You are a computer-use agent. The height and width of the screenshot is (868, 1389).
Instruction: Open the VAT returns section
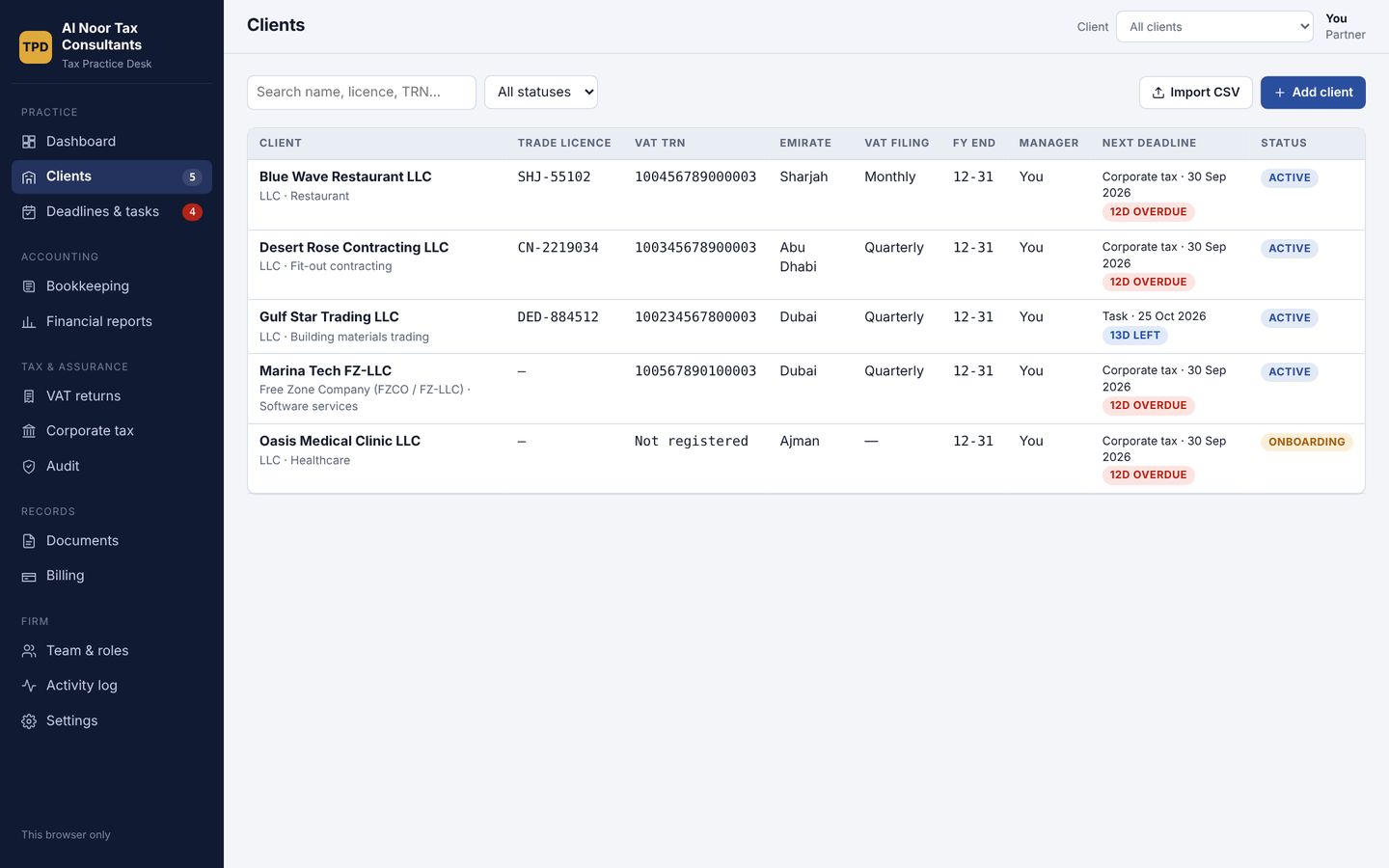click(112, 396)
